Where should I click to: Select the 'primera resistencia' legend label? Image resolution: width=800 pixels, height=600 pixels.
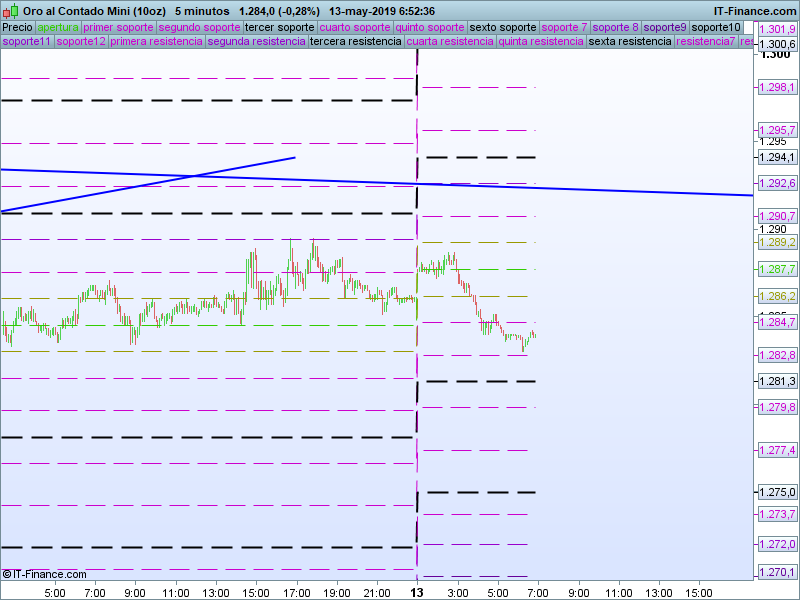156,42
